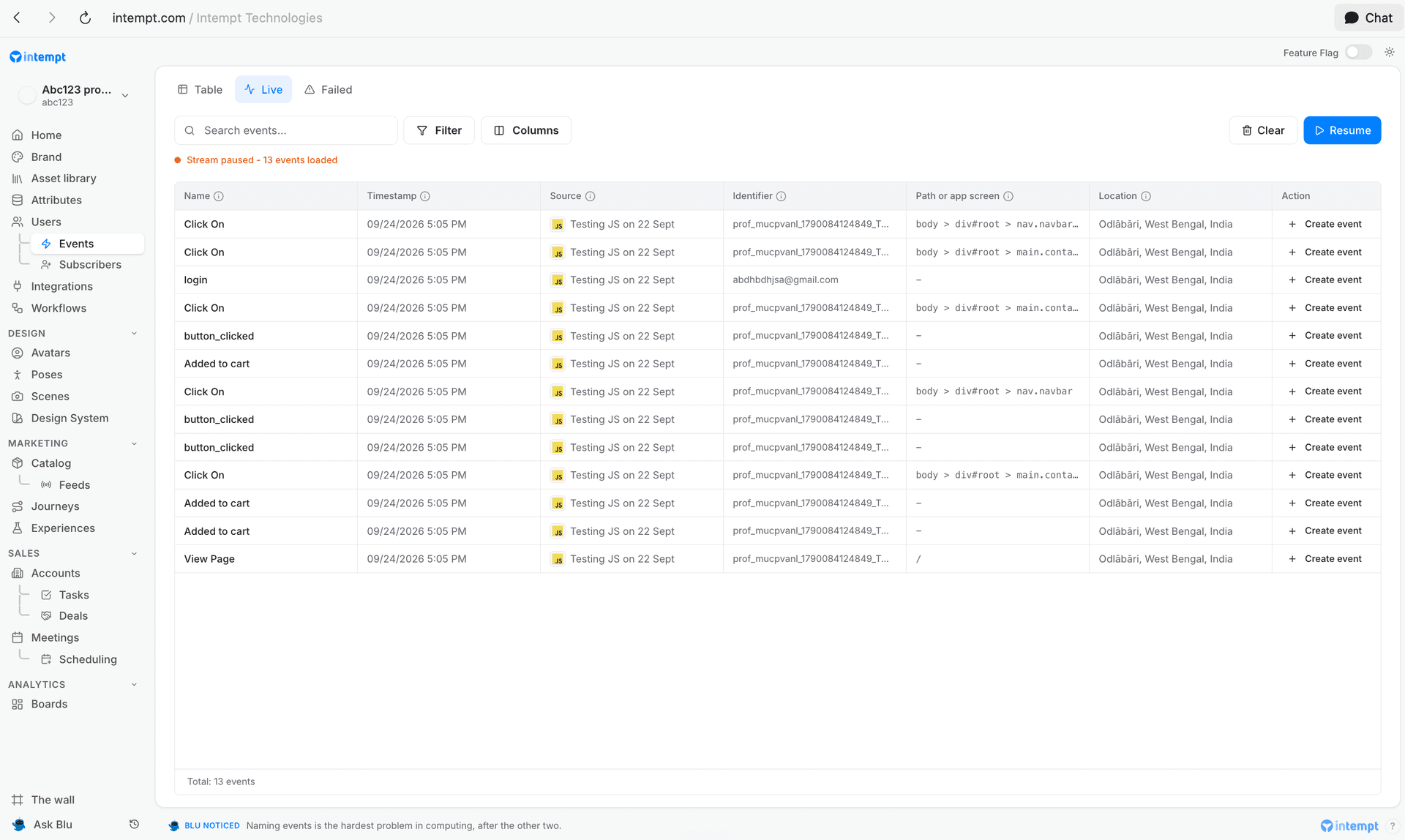
Task: Create event for the login row
Action: [1325, 280]
